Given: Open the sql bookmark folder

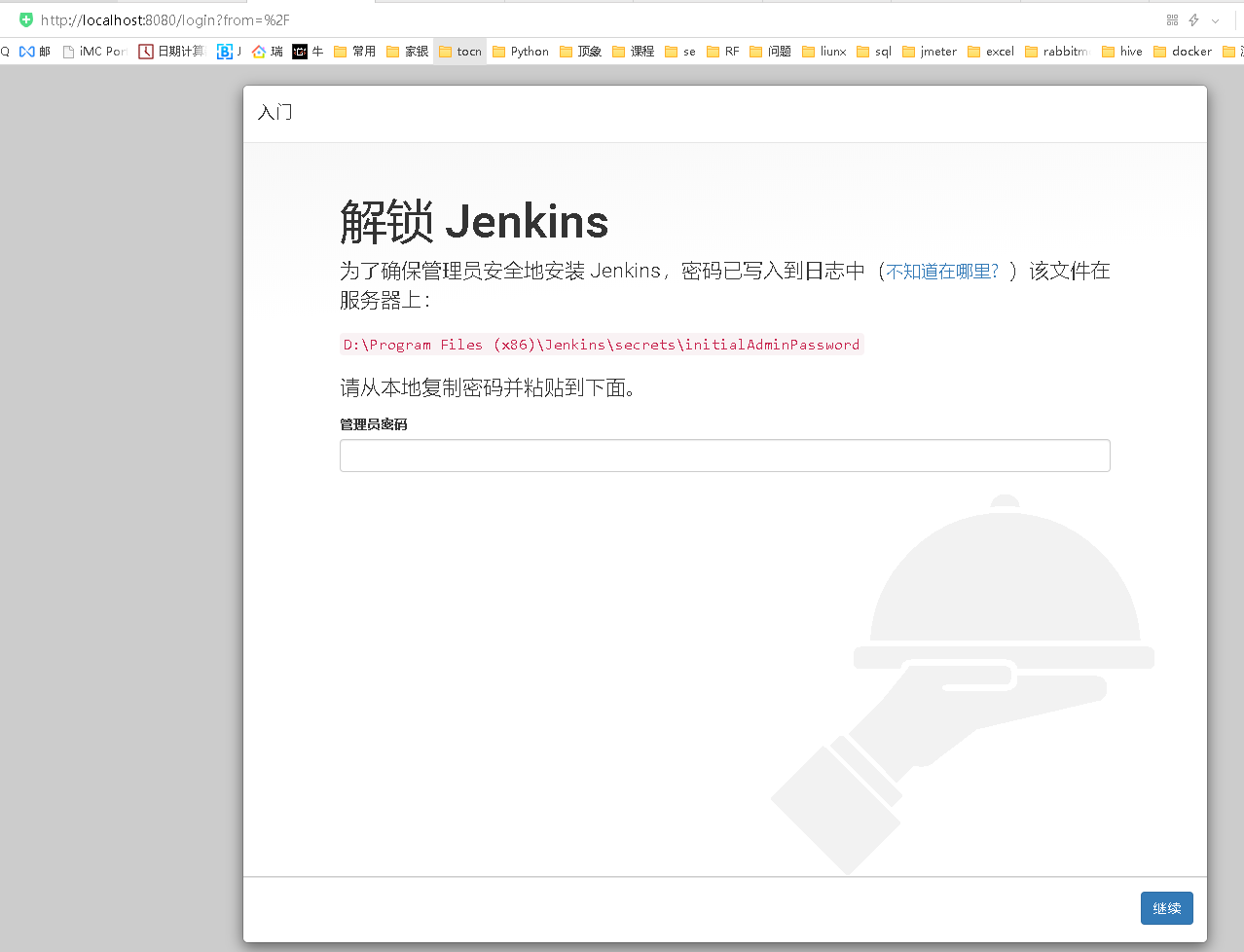Looking at the screenshot, I should point(874,52).
